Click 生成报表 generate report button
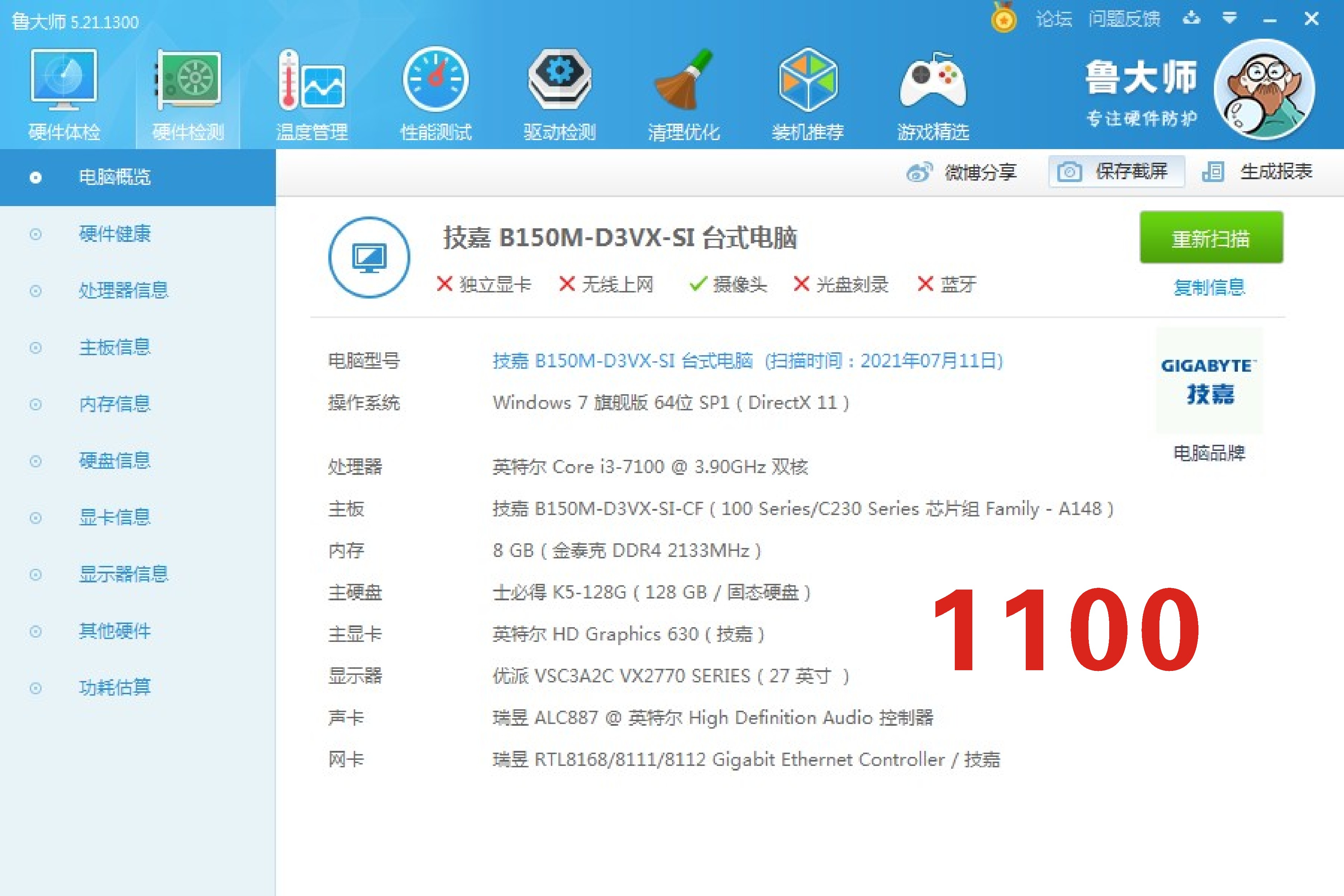Screen dimensions: 1344x896 coord(1257,171)
